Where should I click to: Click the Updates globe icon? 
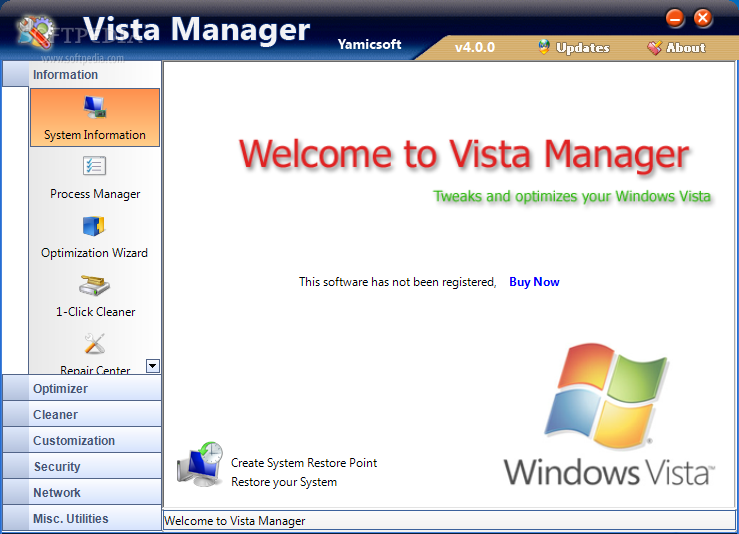[x=544, y=47]
